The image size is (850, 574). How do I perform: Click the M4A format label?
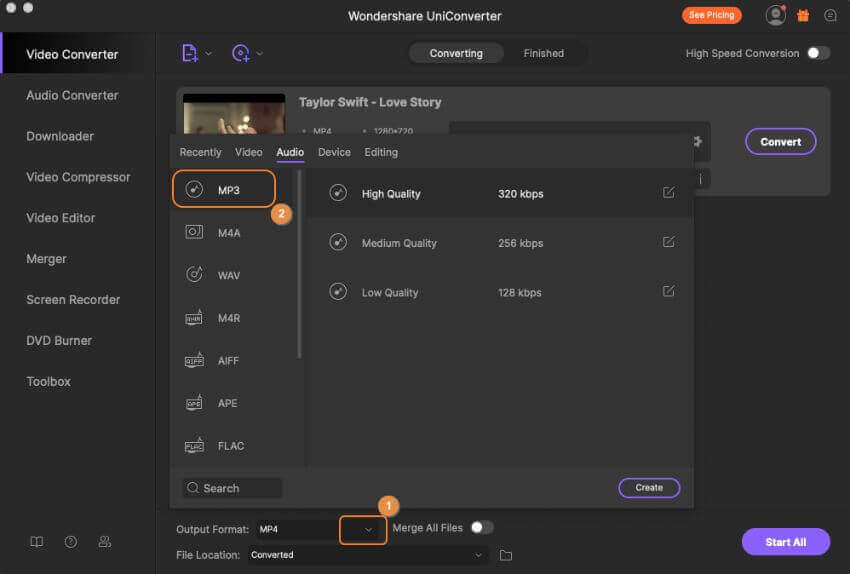[229, 233]
